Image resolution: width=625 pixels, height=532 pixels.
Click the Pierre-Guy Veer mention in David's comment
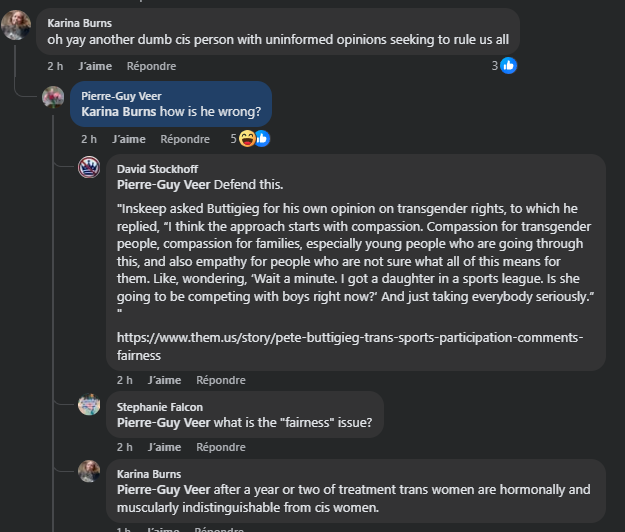pyautogui.click(x=163, y=184)
